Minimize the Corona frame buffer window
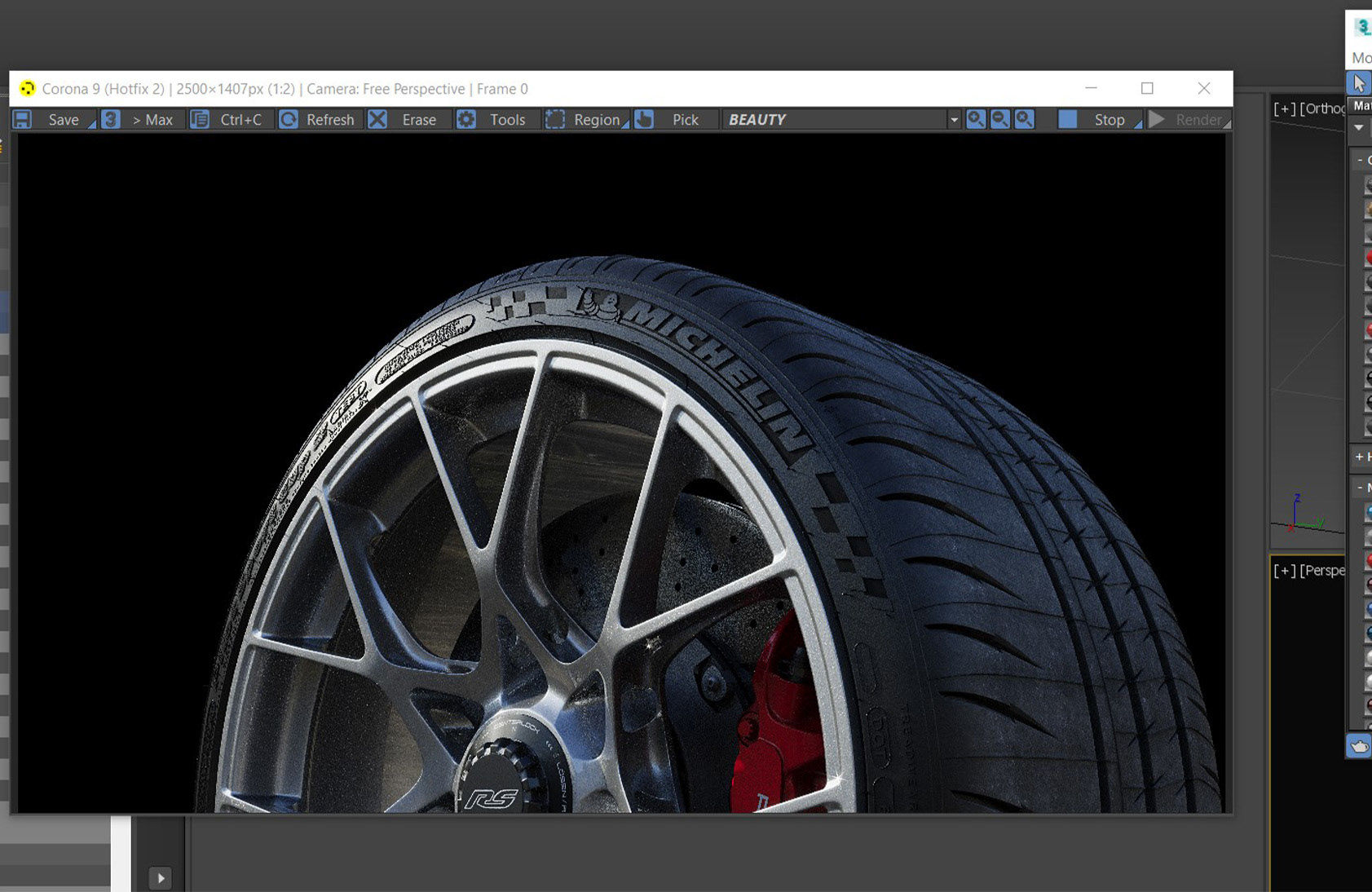 coord(1091,88)
